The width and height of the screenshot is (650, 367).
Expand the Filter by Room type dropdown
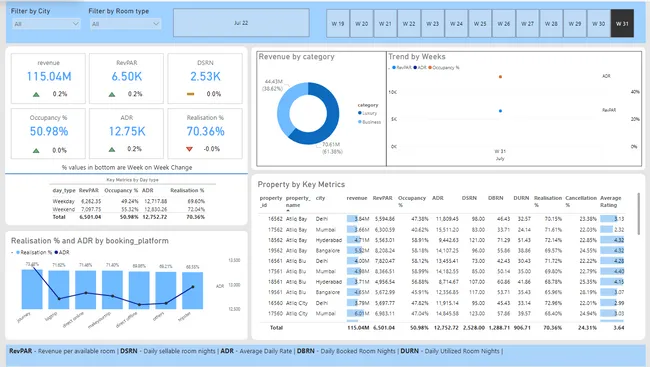point(125,24)
